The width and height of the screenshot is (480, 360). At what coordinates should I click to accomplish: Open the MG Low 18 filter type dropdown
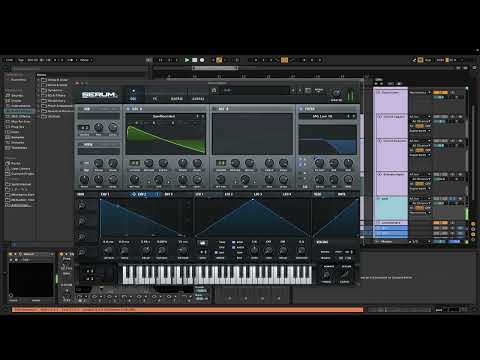tap(322, 116)
